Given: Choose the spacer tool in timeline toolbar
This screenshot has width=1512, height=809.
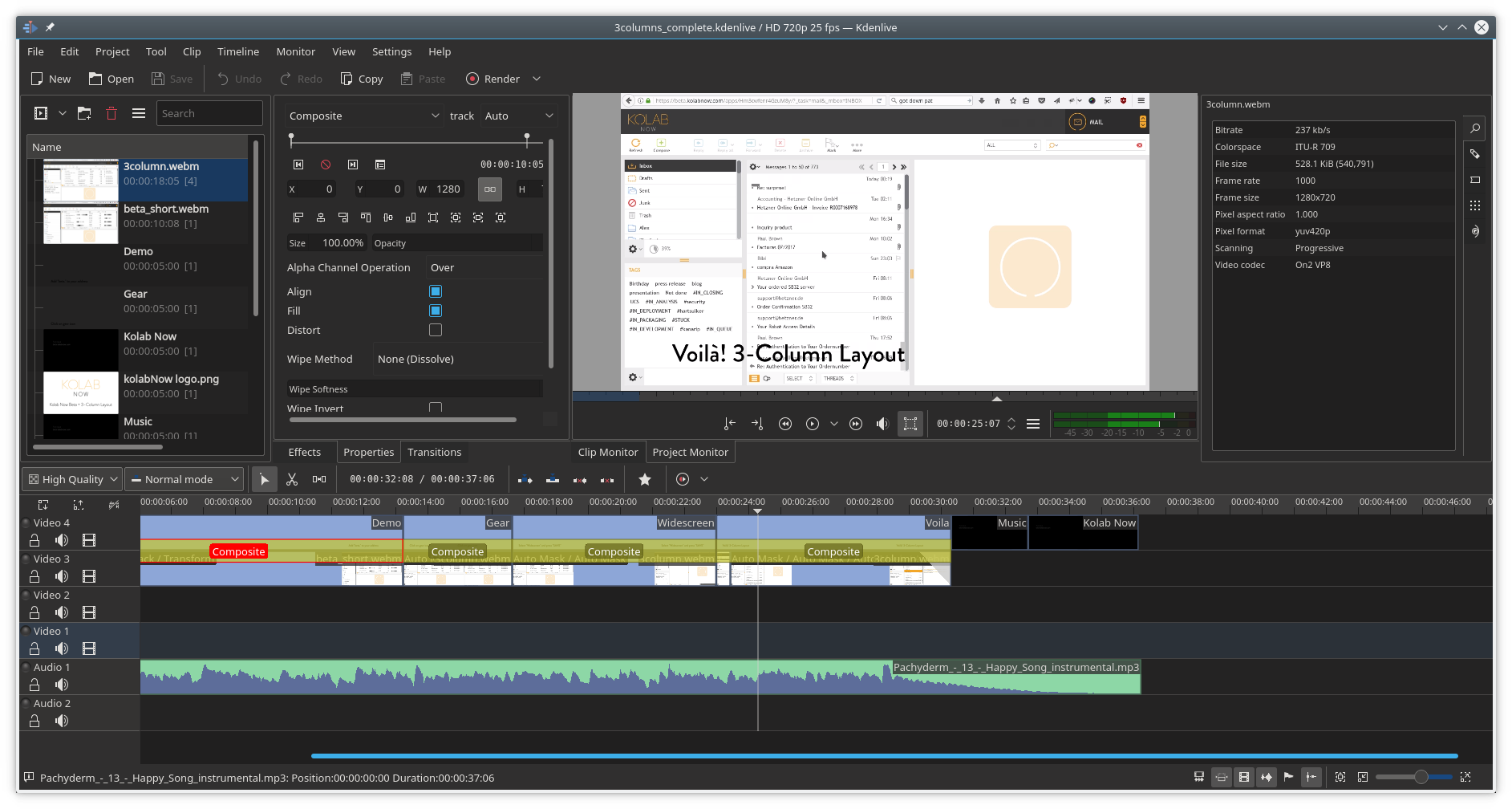Looking at the screenshot, I should coord(319,479).
